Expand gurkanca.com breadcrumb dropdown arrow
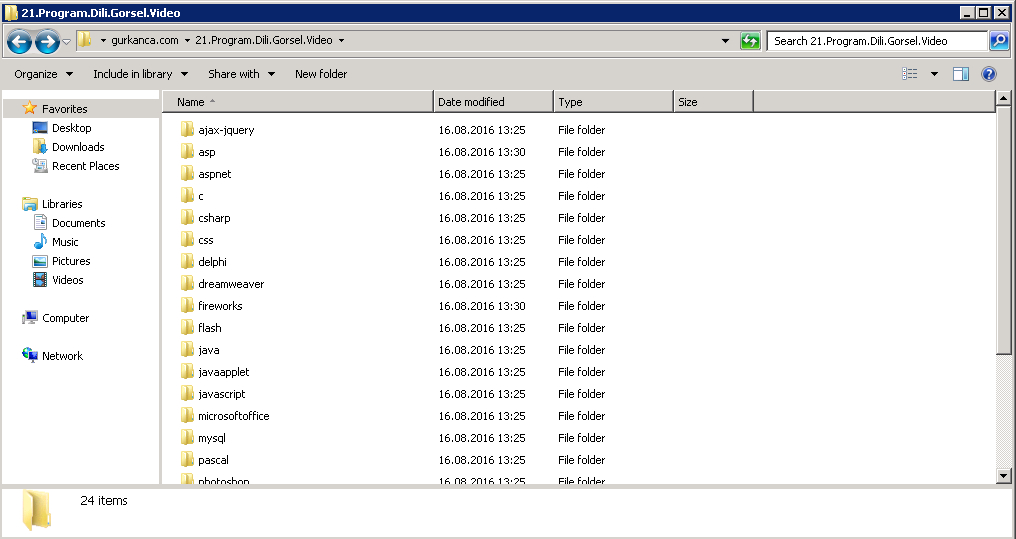Viewport: 1016px width, 539px height. [187, 40]
